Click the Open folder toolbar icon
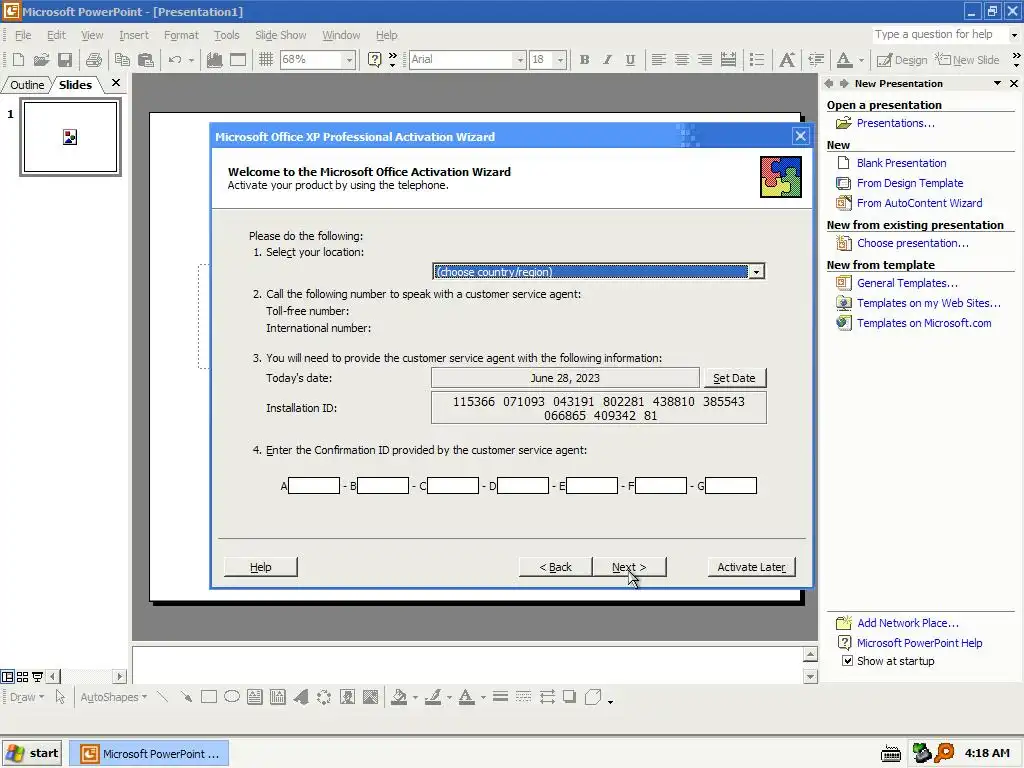 coord(41,59)
